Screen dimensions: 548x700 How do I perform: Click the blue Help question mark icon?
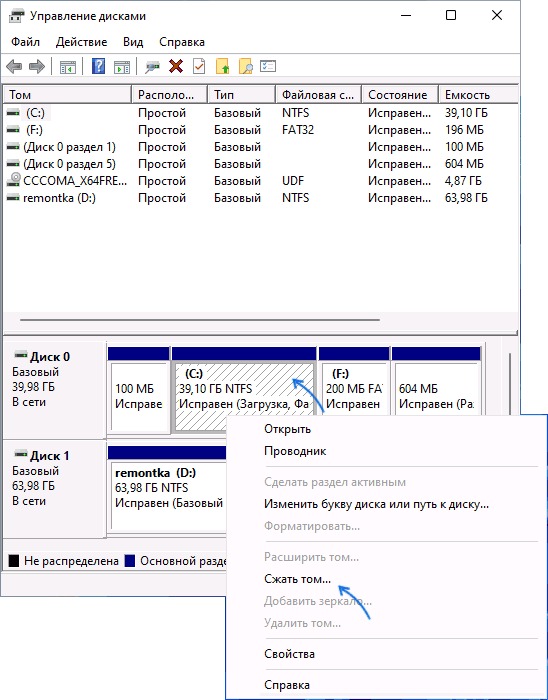point(98,67)
